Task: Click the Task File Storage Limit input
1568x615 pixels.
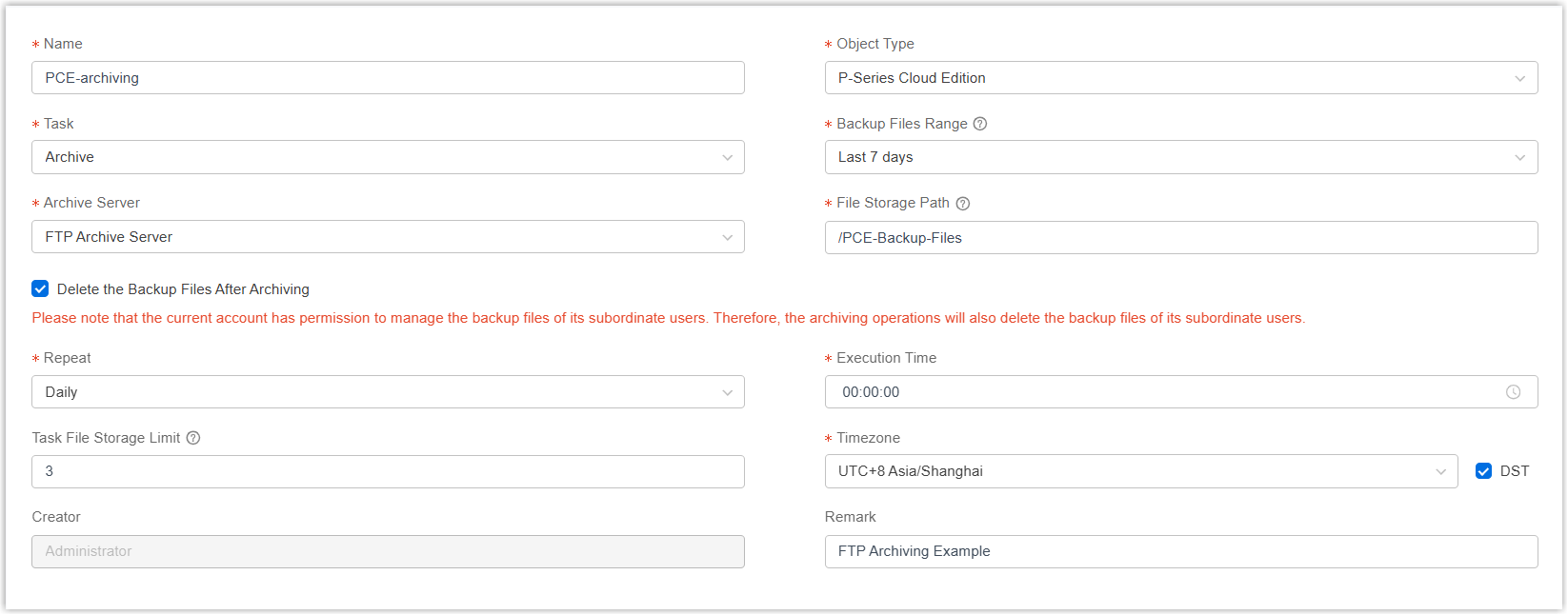Action: click(x=388, y=471)
